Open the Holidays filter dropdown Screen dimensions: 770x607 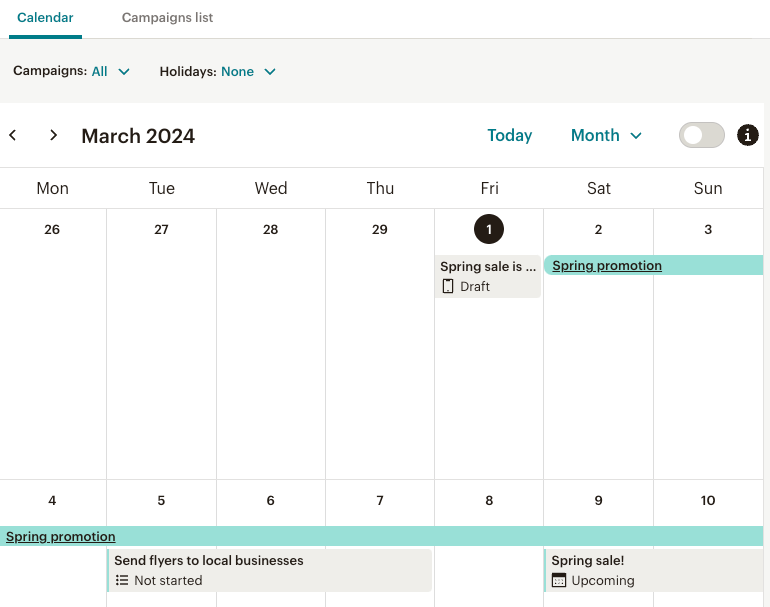(248, 71)
